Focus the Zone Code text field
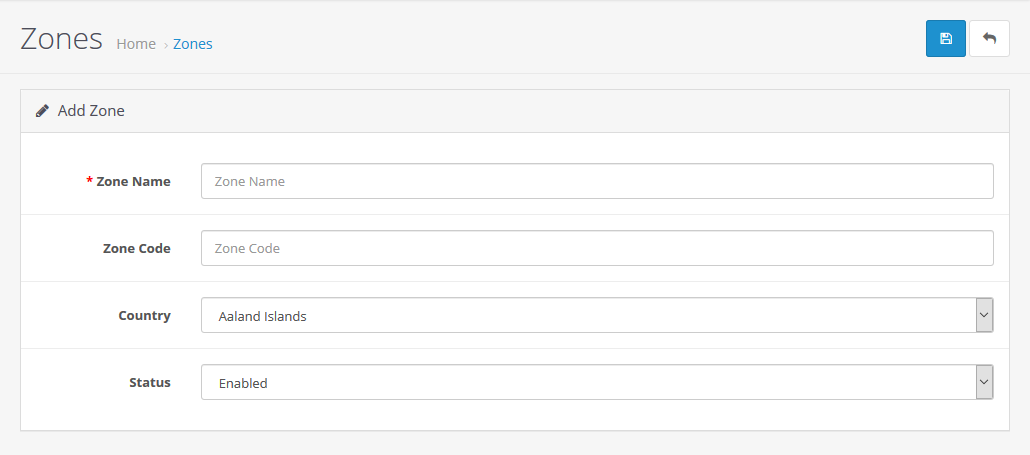Image resolution: width=1030 pixels, height=455 pixels. pyautogui.click(x=597, y=248)
